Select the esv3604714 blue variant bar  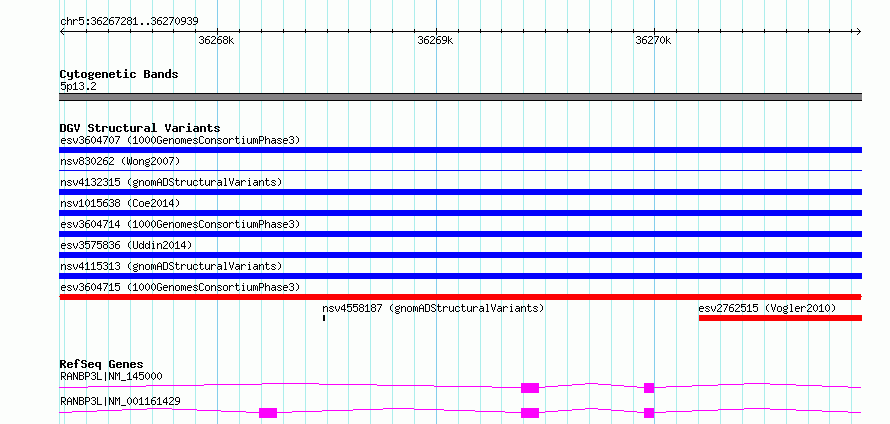click(460, 234)
